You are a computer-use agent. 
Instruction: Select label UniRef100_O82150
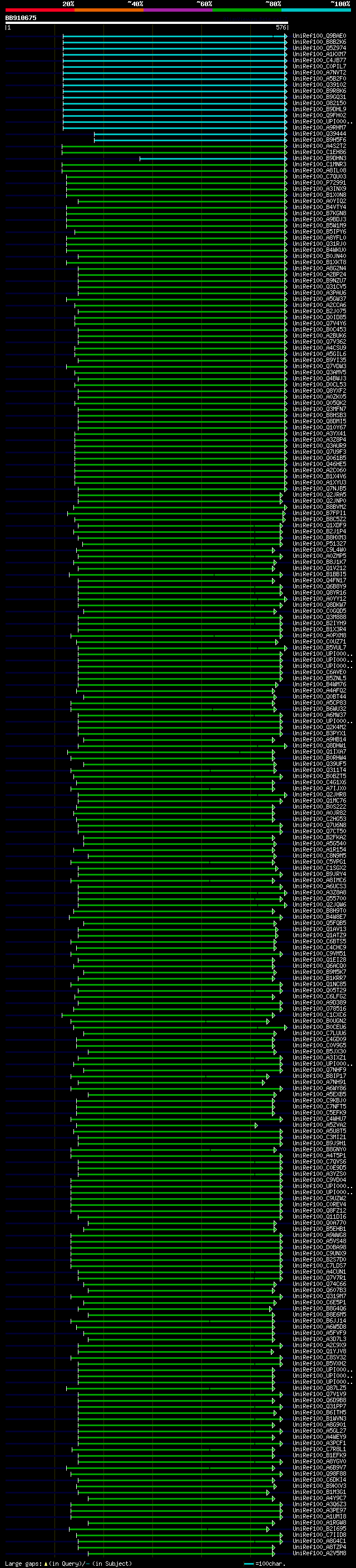319,103
